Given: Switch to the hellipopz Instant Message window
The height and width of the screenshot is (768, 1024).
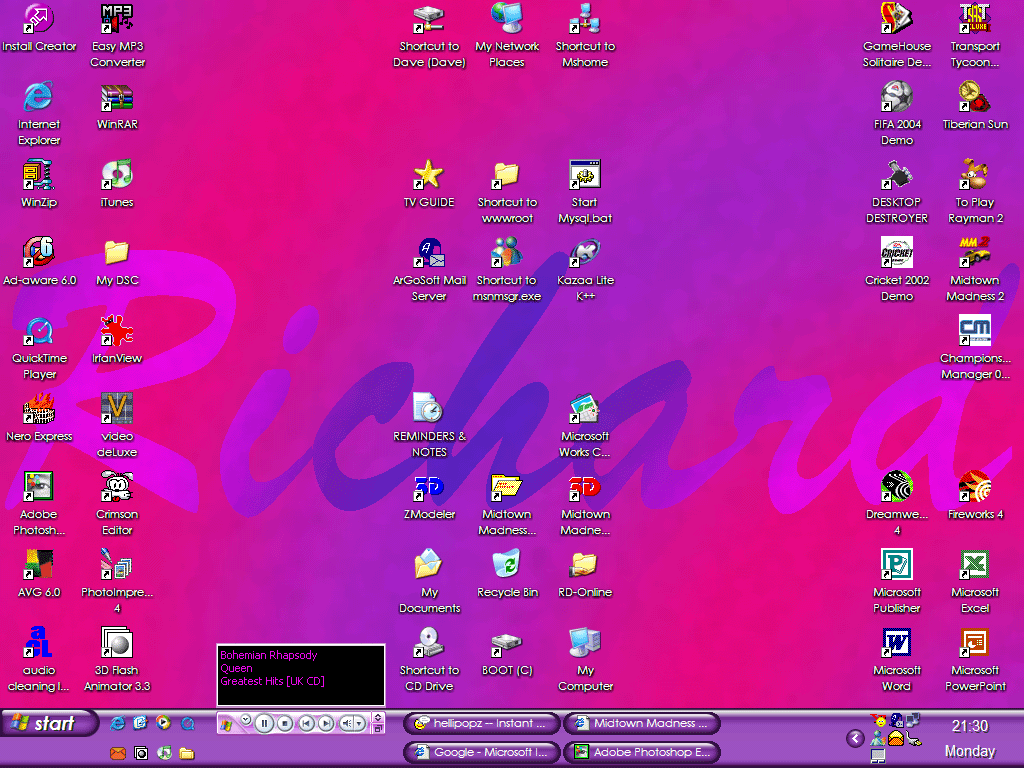Looking at the screenshot, I should [x=481, y=723].
